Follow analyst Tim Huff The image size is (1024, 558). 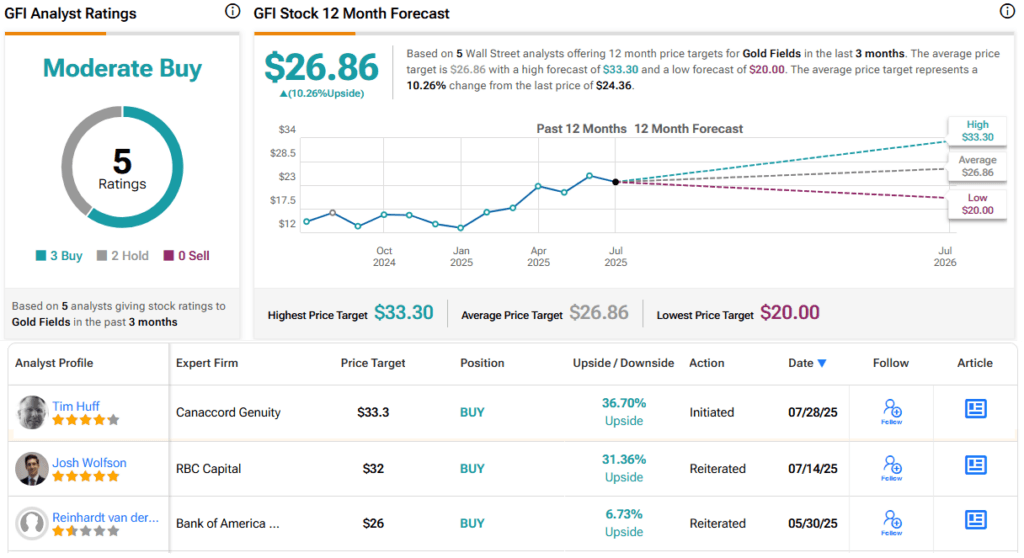892,412
